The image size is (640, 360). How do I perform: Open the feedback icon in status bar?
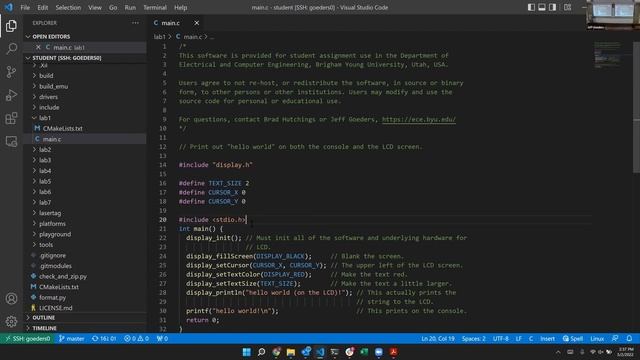coord(615,339)
